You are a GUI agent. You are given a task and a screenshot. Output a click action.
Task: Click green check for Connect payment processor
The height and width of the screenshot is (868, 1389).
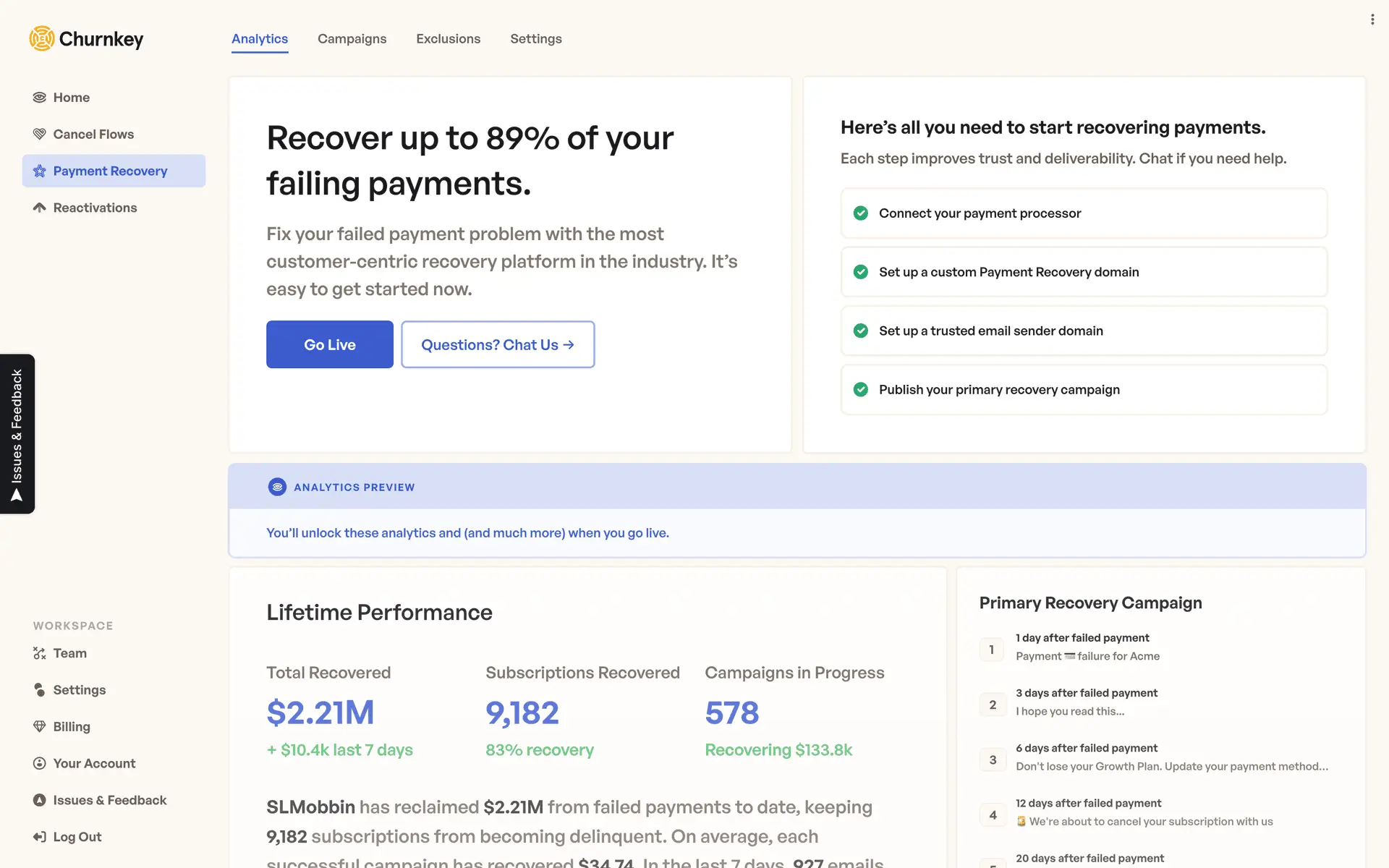click(861, 213)
